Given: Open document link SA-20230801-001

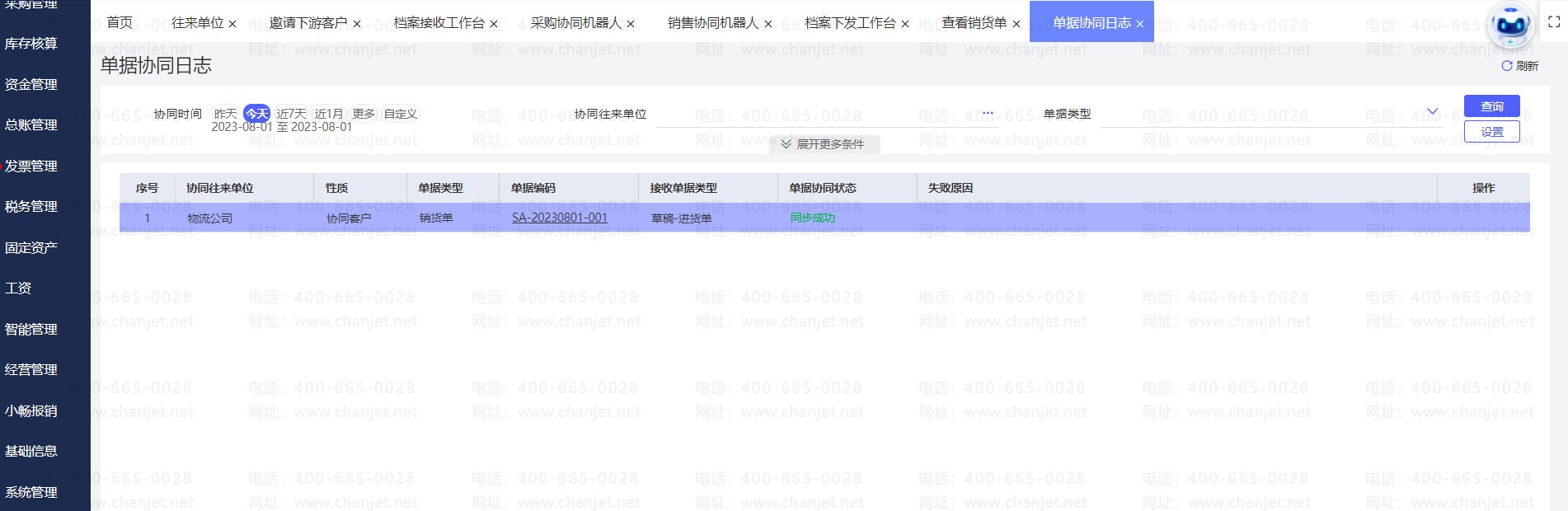Looking at the screenshot, I should click(x=559, y=218).
